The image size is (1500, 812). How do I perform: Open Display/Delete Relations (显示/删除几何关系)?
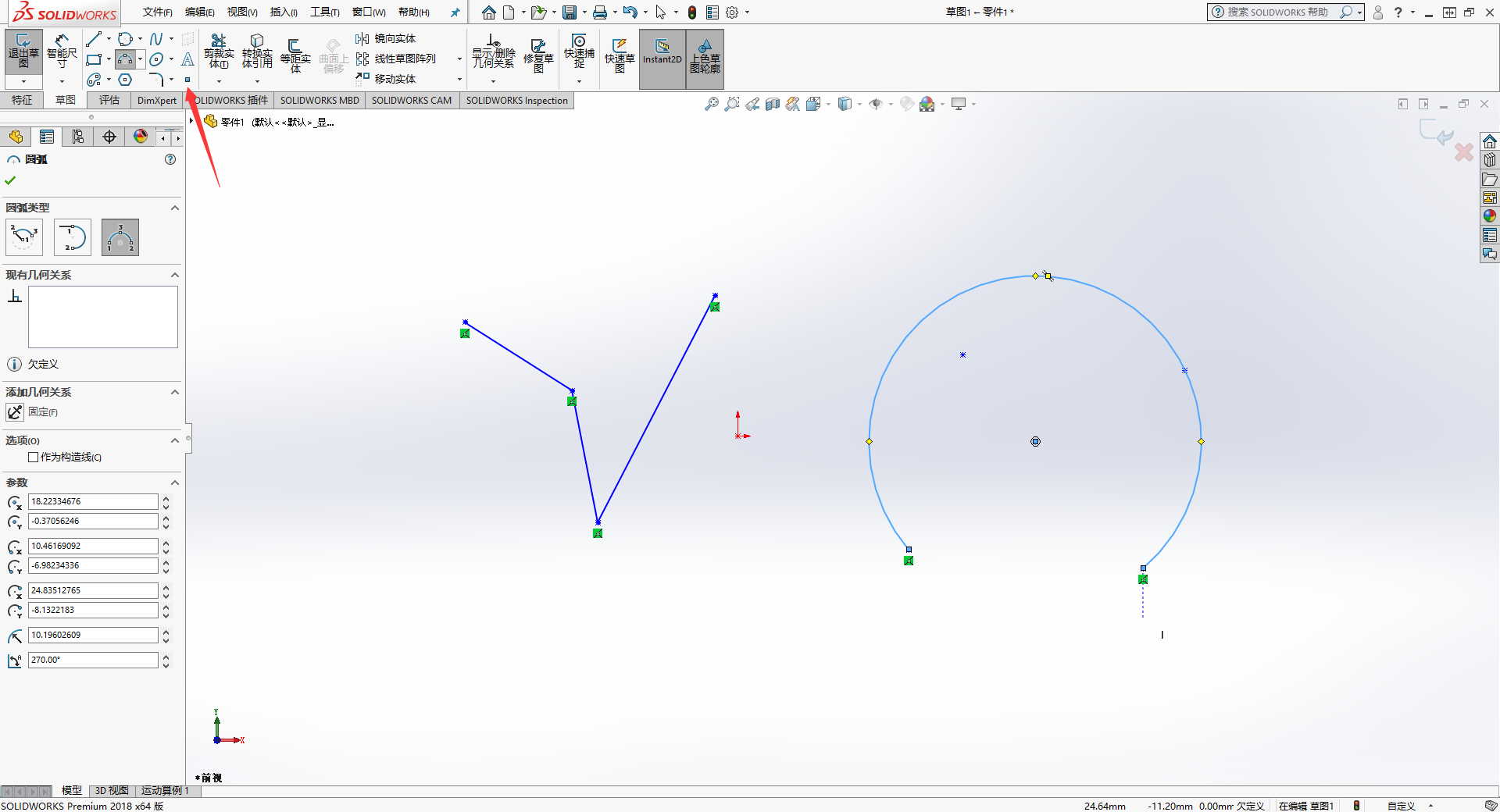pos(494,52)
